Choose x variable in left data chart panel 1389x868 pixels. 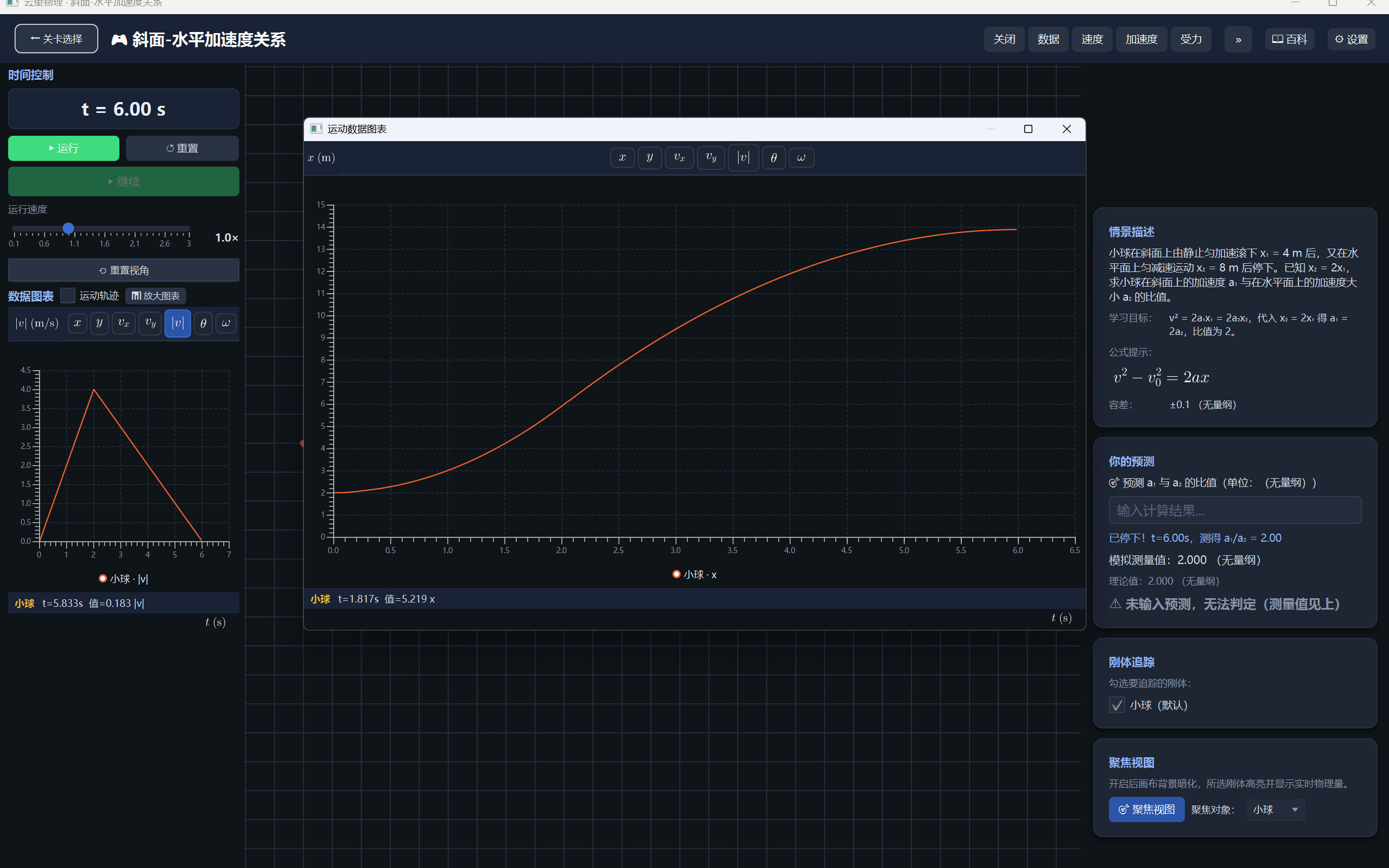[x=78, y=323]
